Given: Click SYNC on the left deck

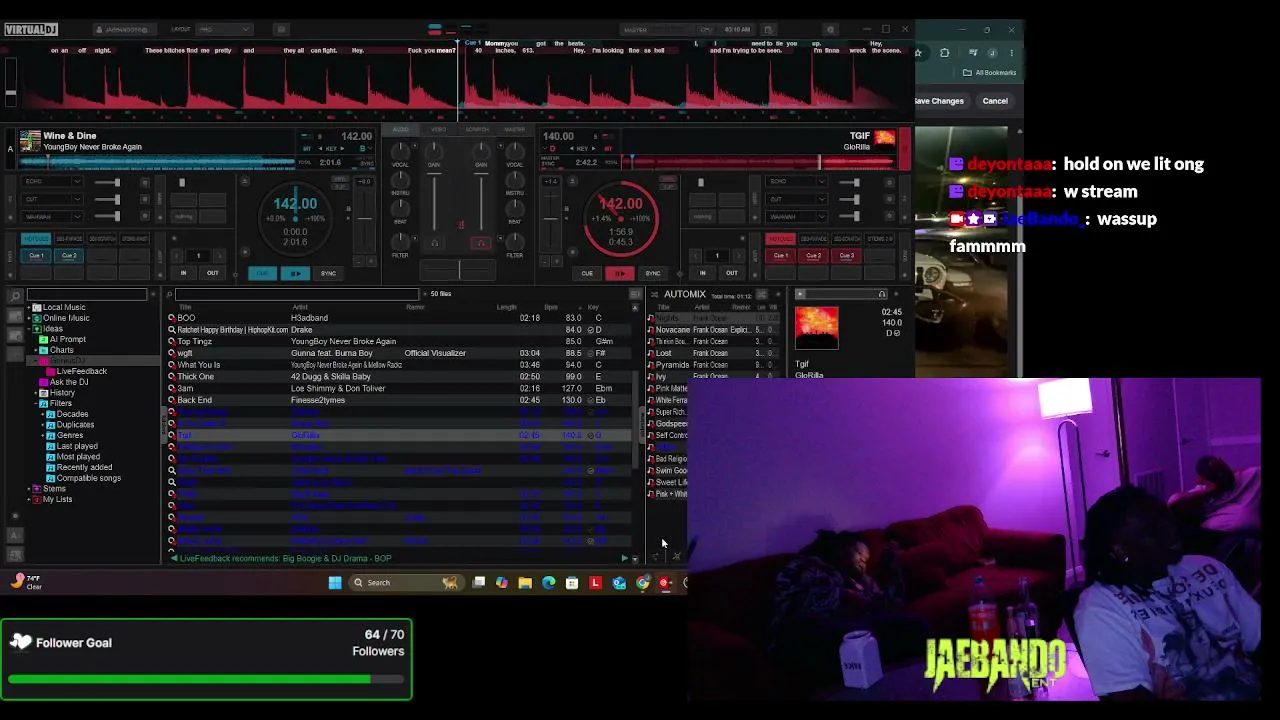Looking at the screenshot, I should 328,273.
